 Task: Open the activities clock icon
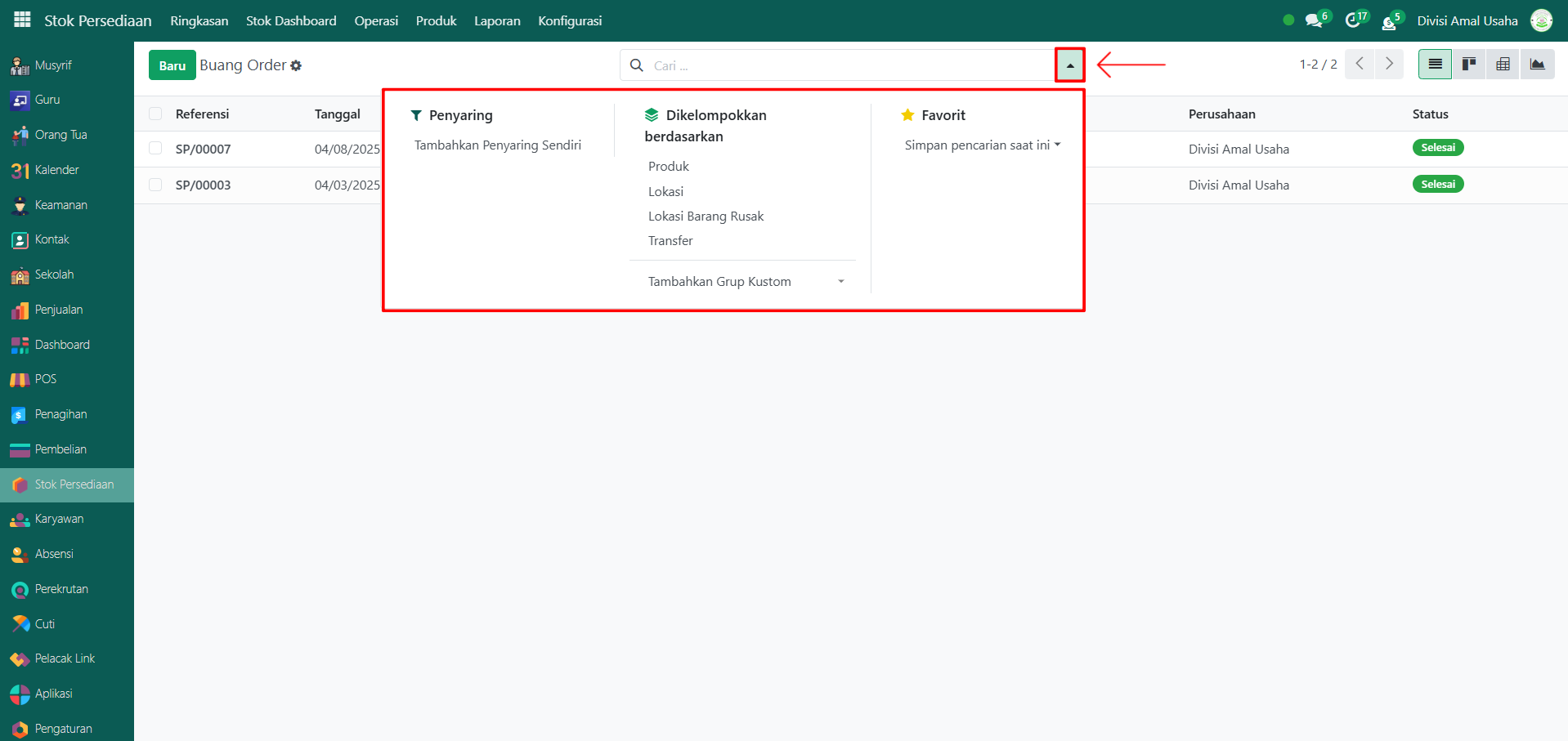coord(1353,20)
